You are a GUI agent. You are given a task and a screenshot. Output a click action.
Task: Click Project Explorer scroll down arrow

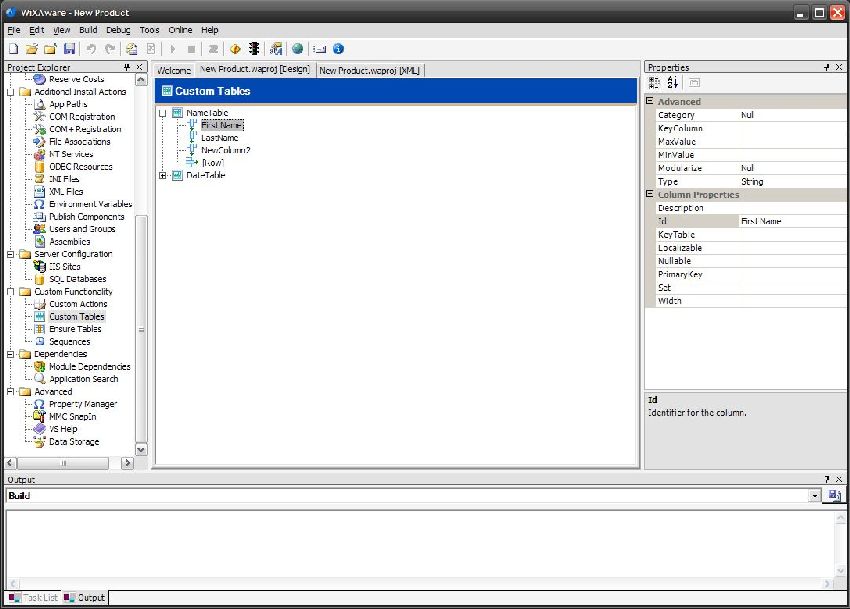(x=141, y=450)
